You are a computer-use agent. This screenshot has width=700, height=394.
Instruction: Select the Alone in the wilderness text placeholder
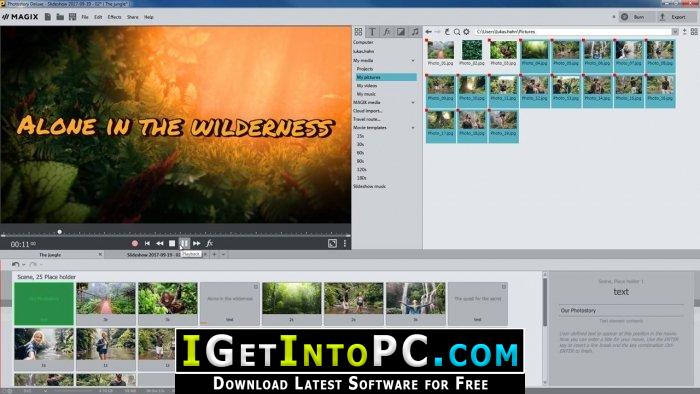[x=229, y=303]
